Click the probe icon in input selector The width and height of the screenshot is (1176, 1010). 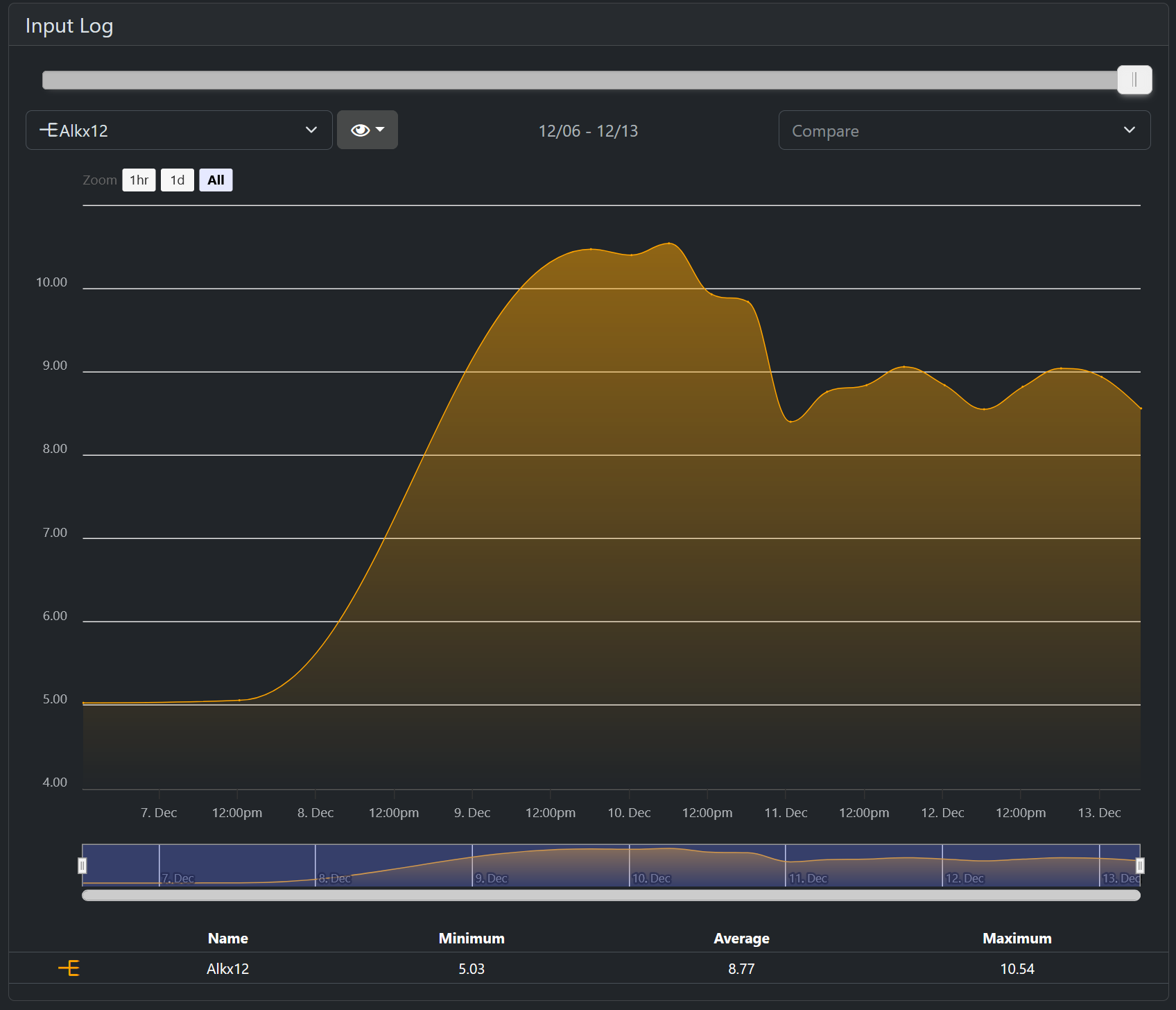click(49, 130)
